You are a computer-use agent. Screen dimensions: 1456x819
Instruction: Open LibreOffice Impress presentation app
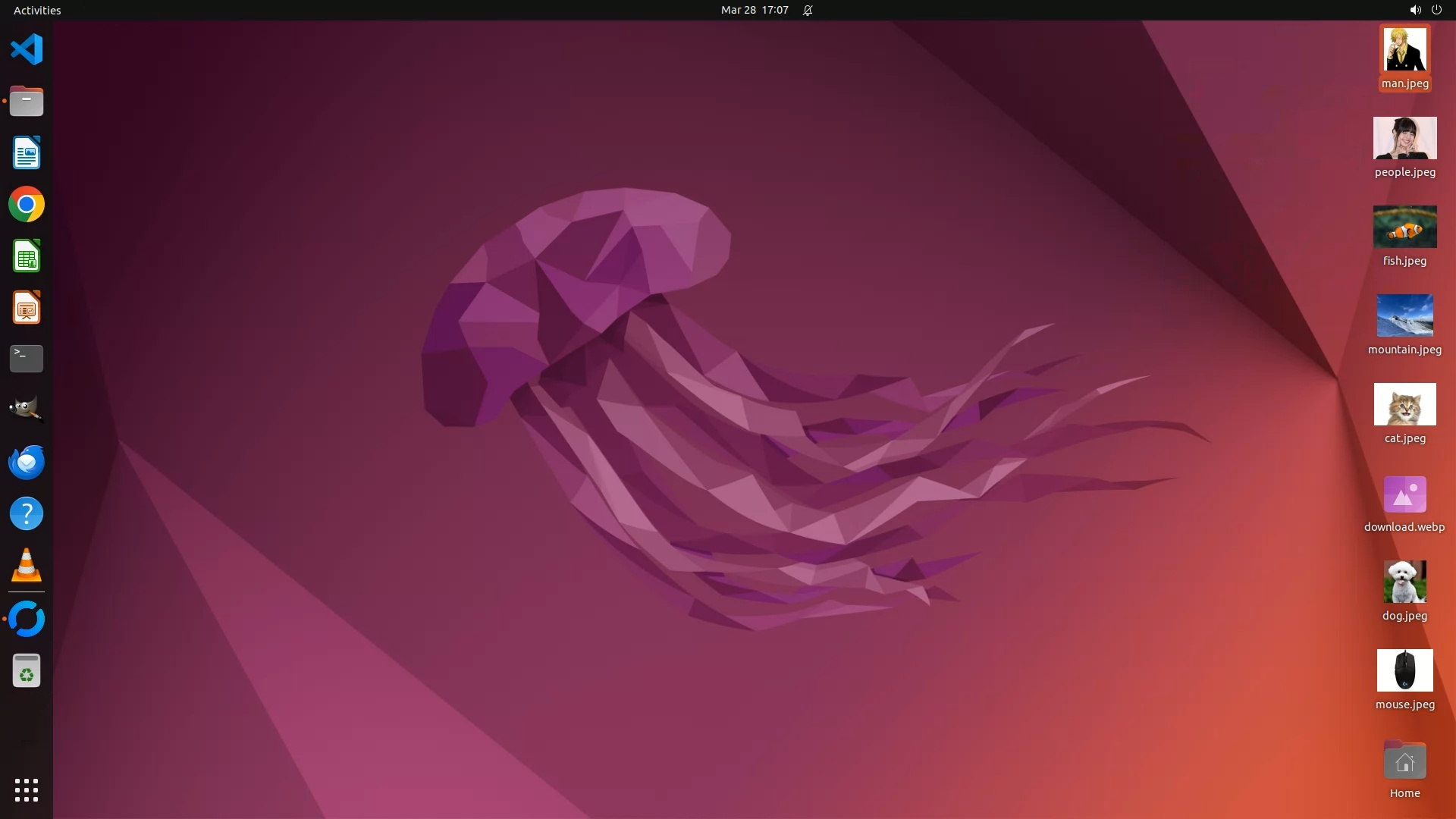pyautogui.click(x=27, y=308)
